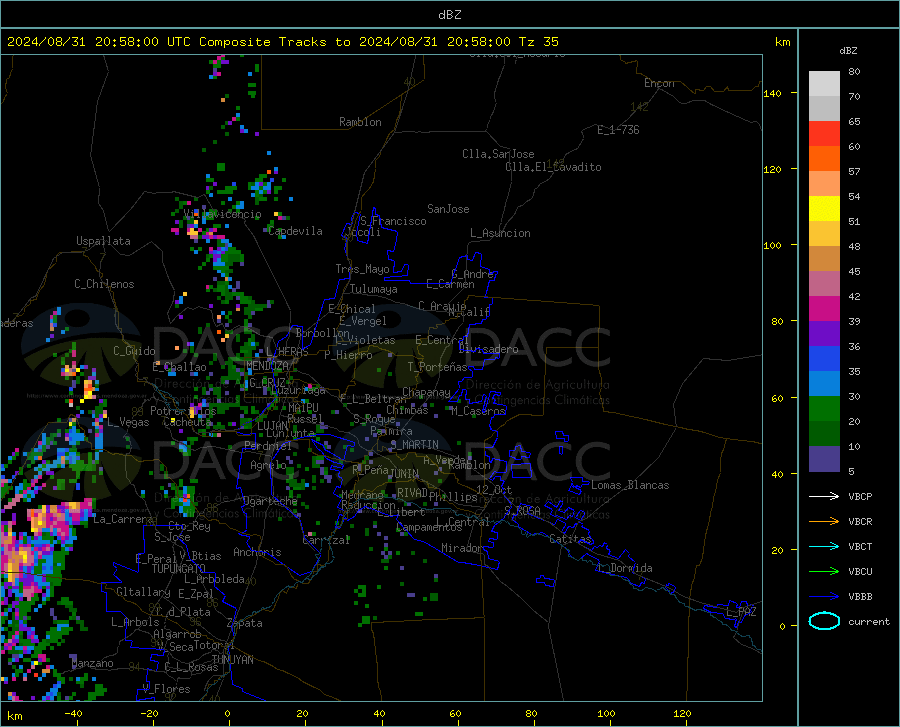Click the orange VBCR arrow icon in legend
The image size is (900, 727).
[824, 521]
